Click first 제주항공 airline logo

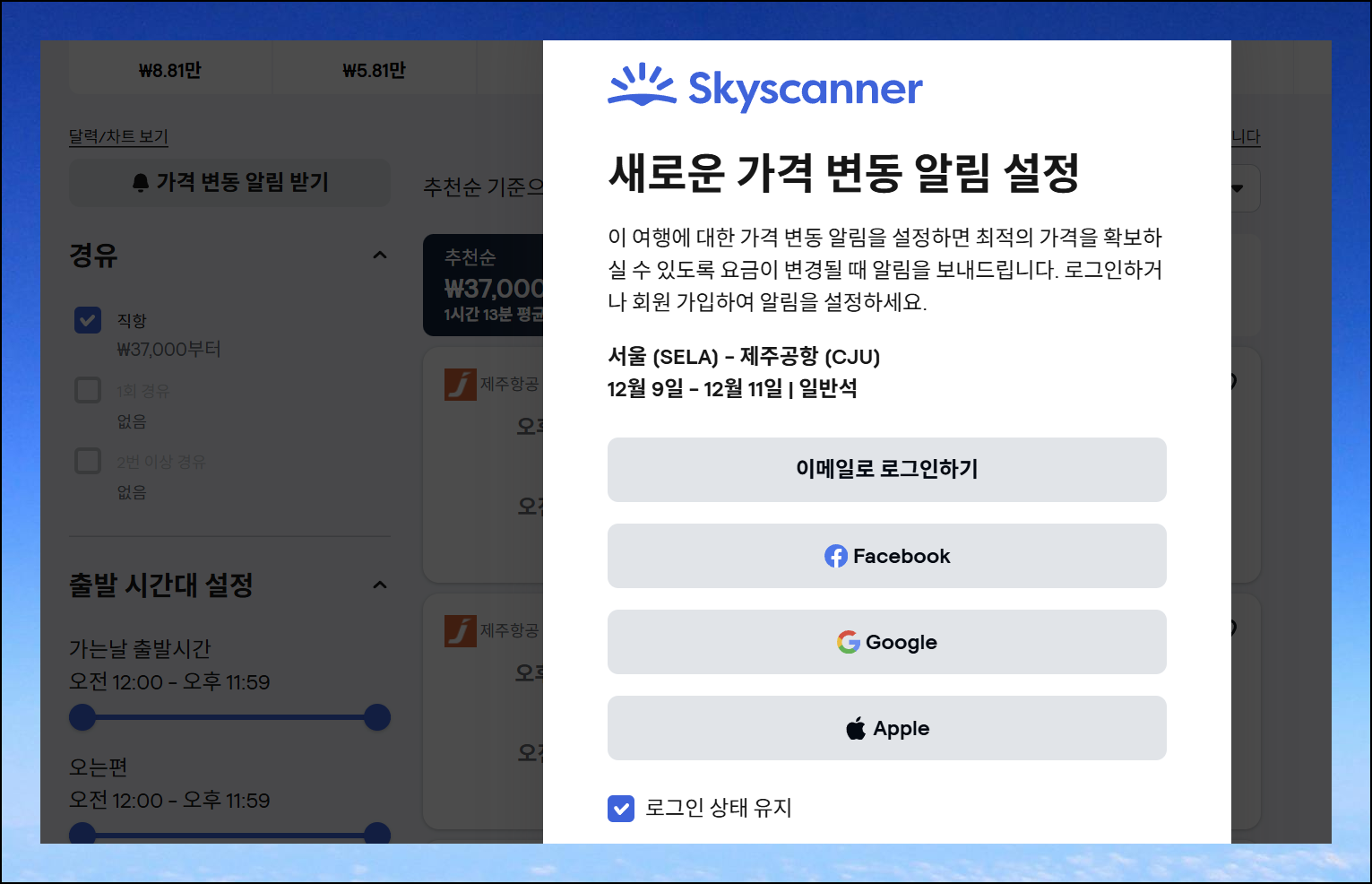click(461, 385)
